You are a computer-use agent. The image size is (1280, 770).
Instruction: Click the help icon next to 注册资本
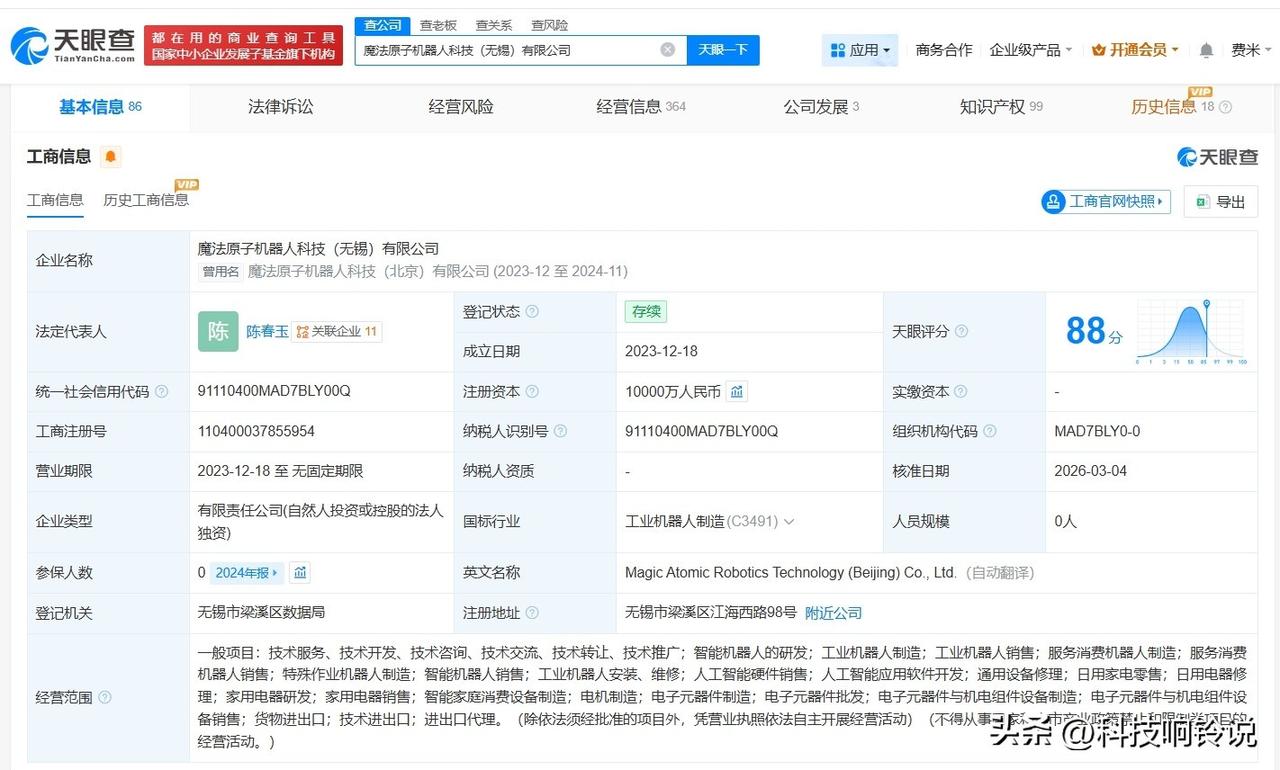tap(532, 392)
